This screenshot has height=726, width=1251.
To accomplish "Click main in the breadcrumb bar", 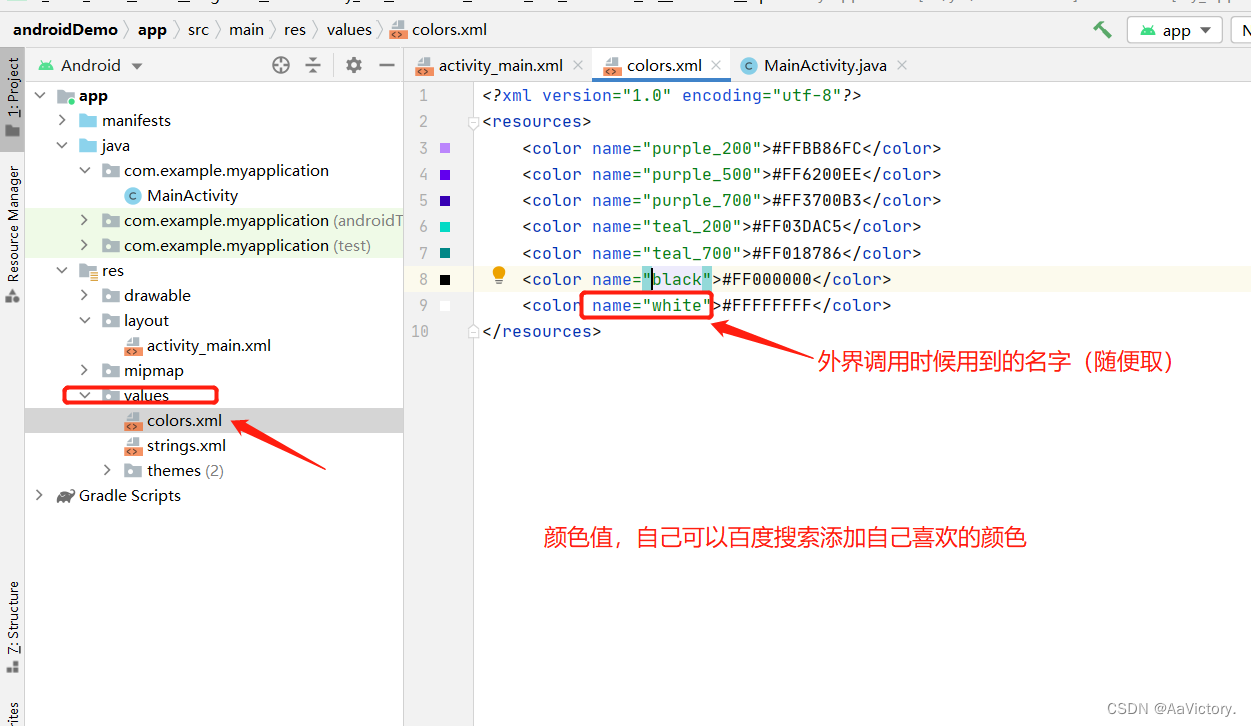I will click(x=246, y=29).
